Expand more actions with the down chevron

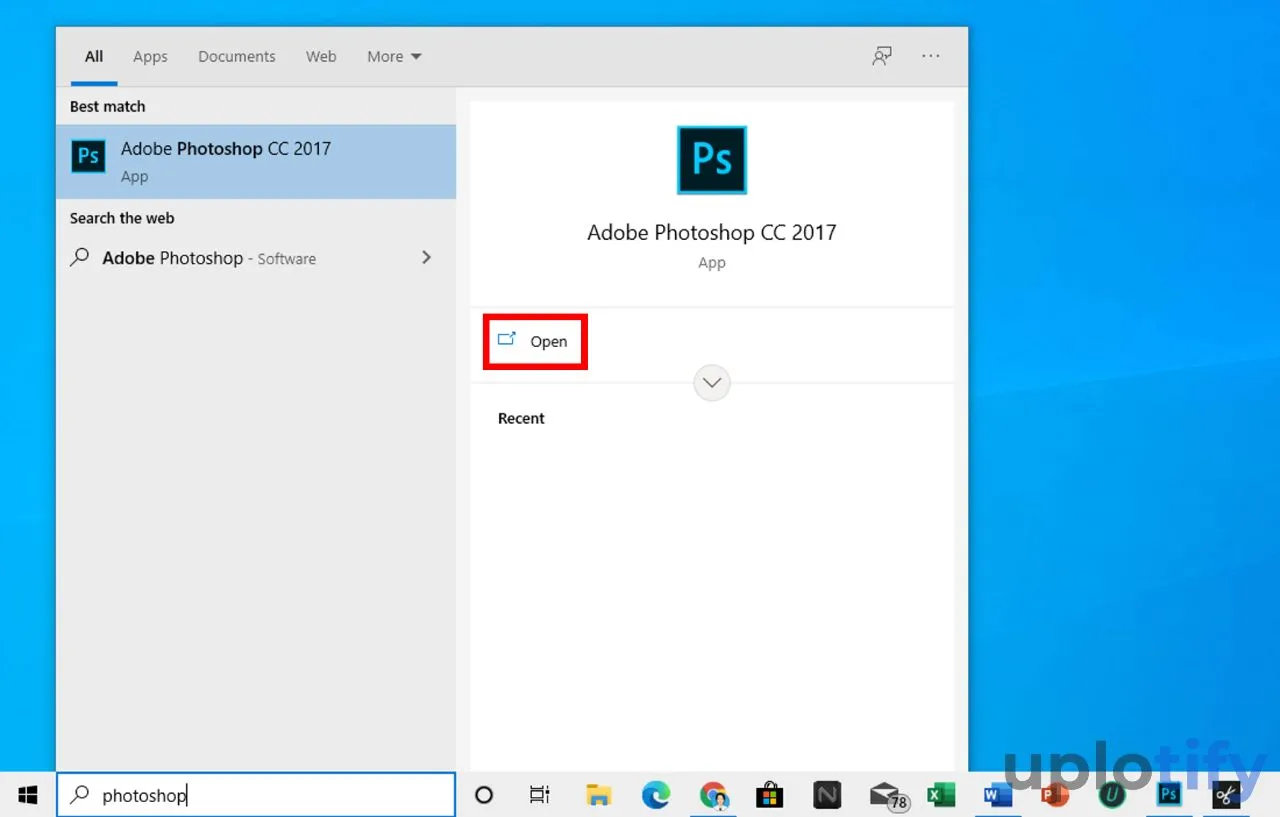[x=712, y=382]
